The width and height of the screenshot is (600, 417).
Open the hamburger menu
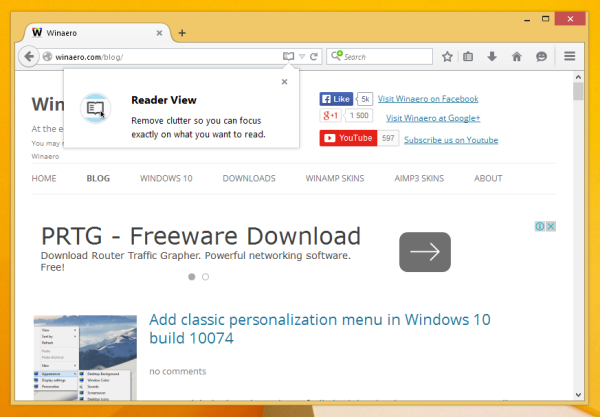coord(569,56)
